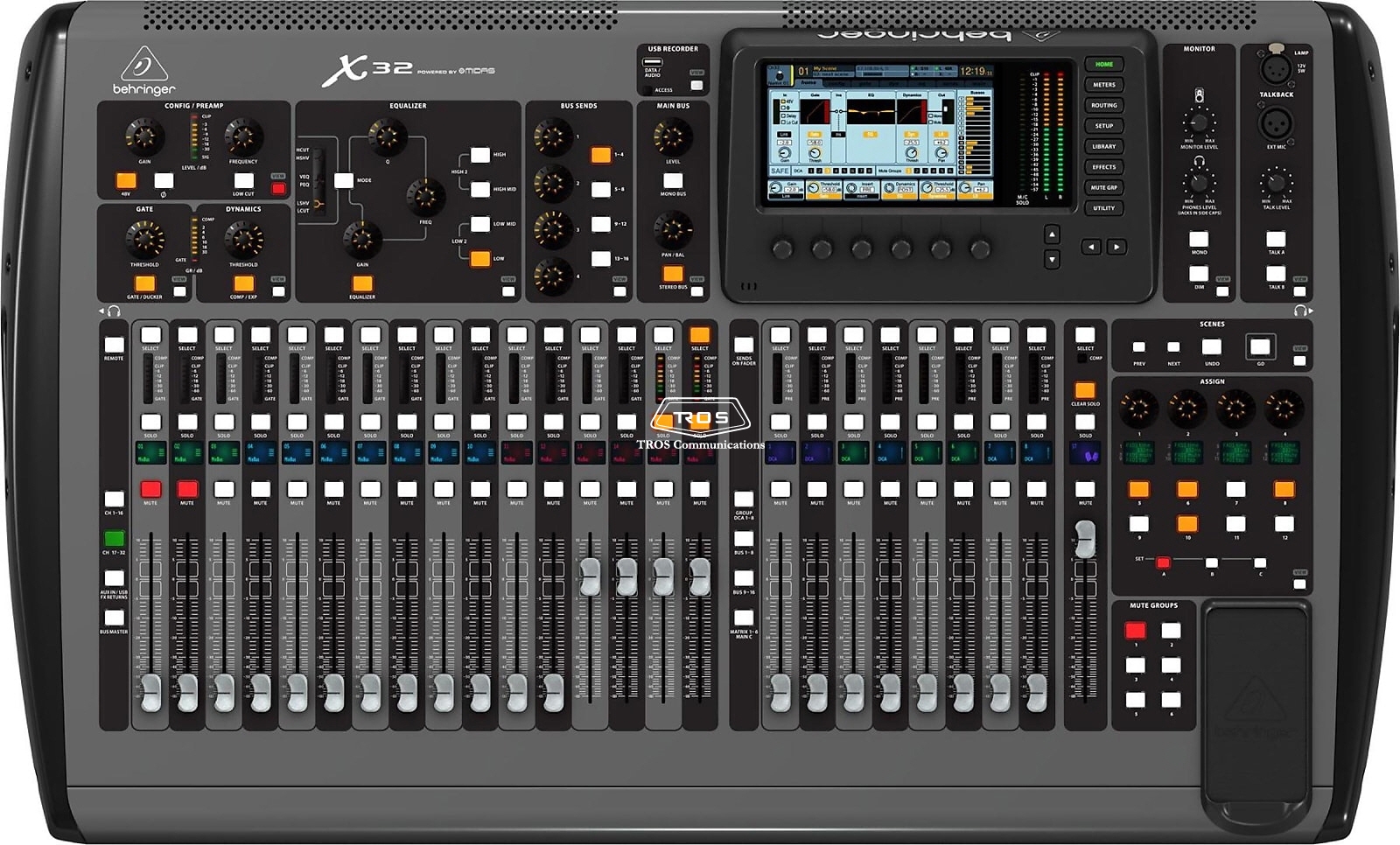Select the Aux In / USB layer

click(x=114, y=578)
